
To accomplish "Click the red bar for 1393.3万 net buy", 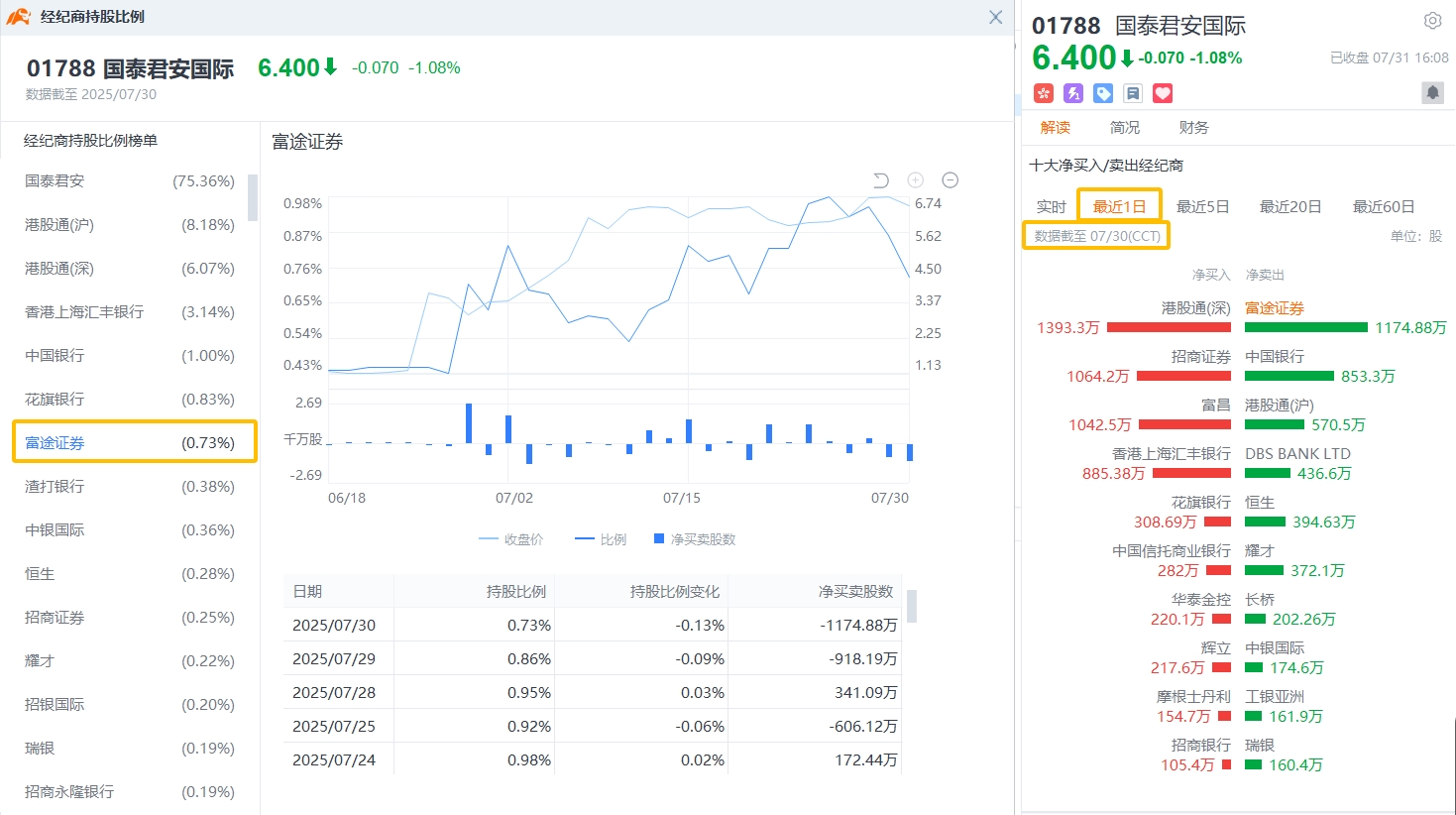I will click(x=1169, y=327).
